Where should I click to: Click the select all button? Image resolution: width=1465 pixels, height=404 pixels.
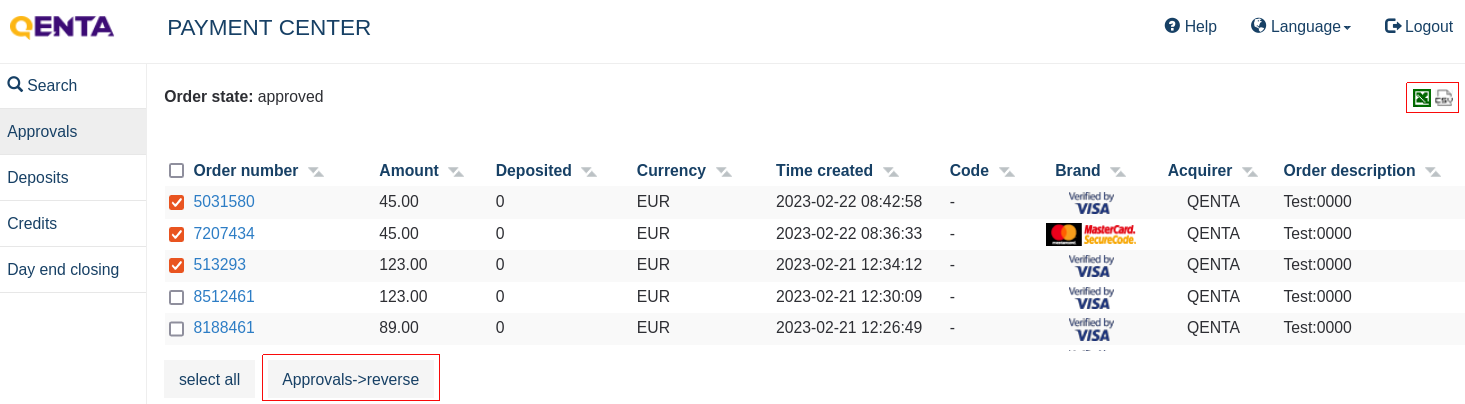(210, 380)
